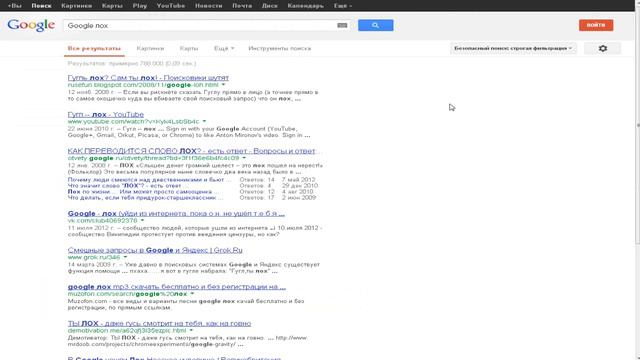Image resolution: width=640 pixels, height=360 pixels.
Task: Expand arrow next to vk.com/club40692378 URL
Action: [142, 220]
